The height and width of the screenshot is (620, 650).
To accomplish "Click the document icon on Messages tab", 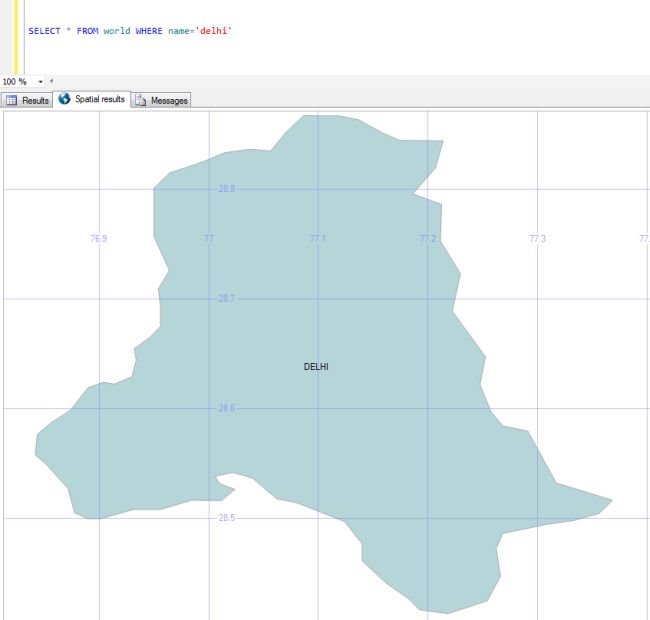I will [141, 100].
